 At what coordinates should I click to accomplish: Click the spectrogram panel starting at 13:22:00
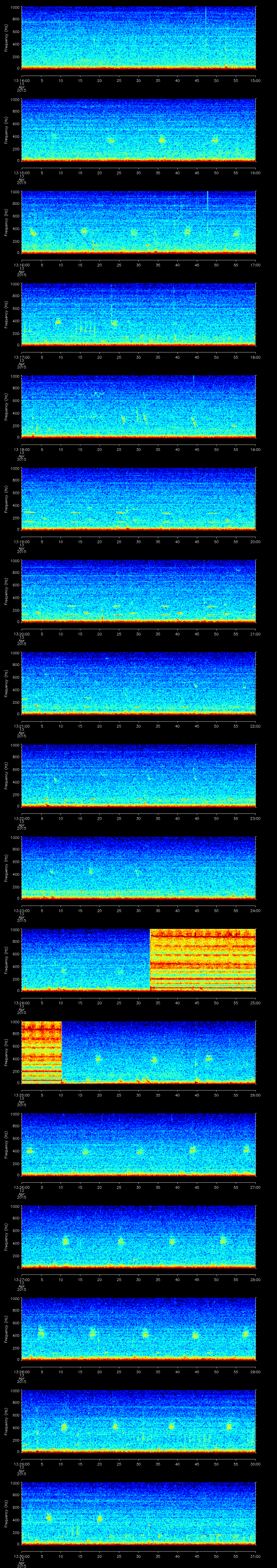139,775
